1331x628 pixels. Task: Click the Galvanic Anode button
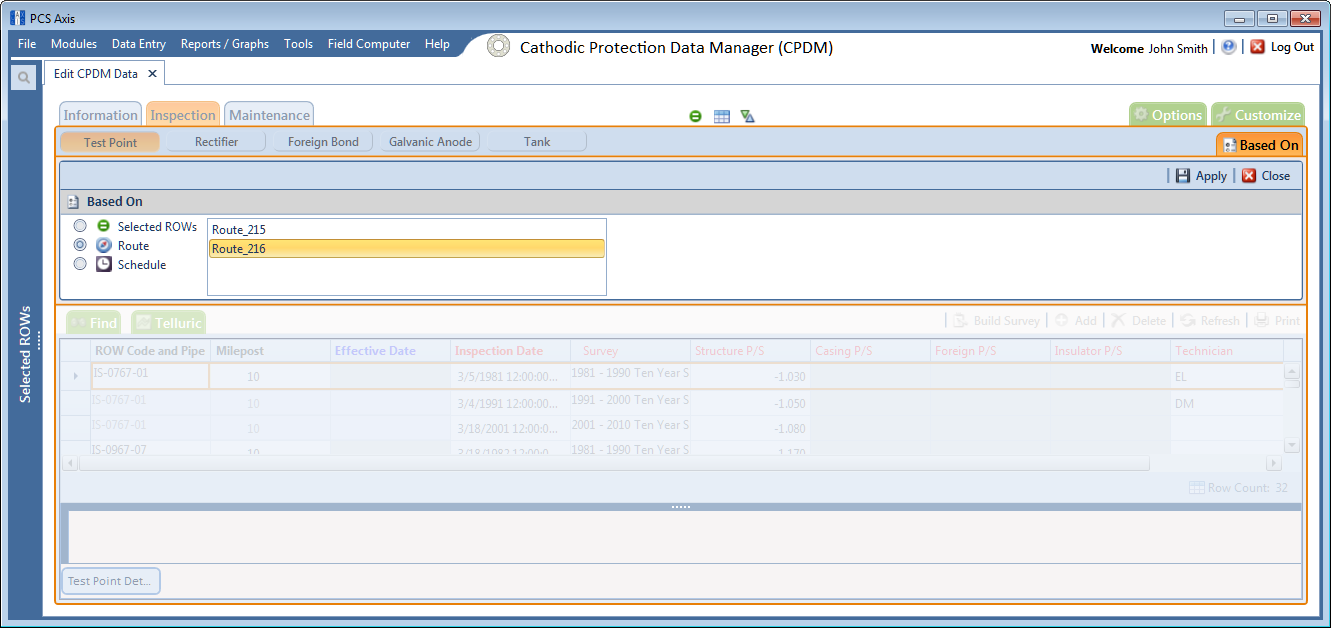click(430, 142)
